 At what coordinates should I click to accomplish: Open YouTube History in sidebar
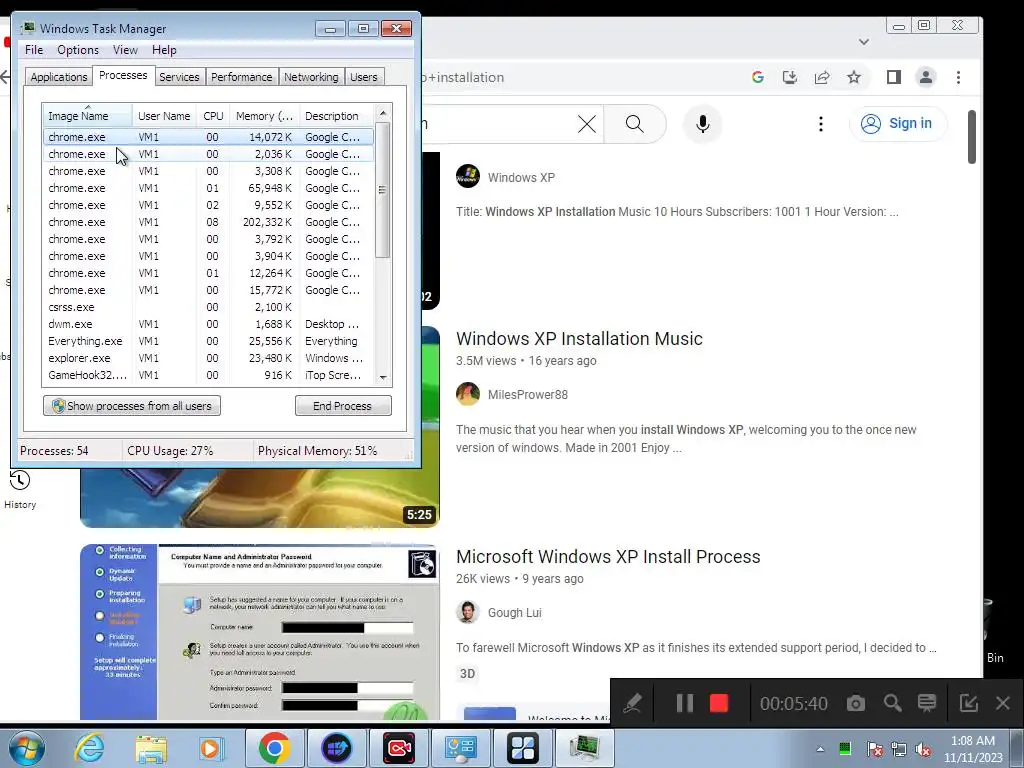[x=20, y=489]
